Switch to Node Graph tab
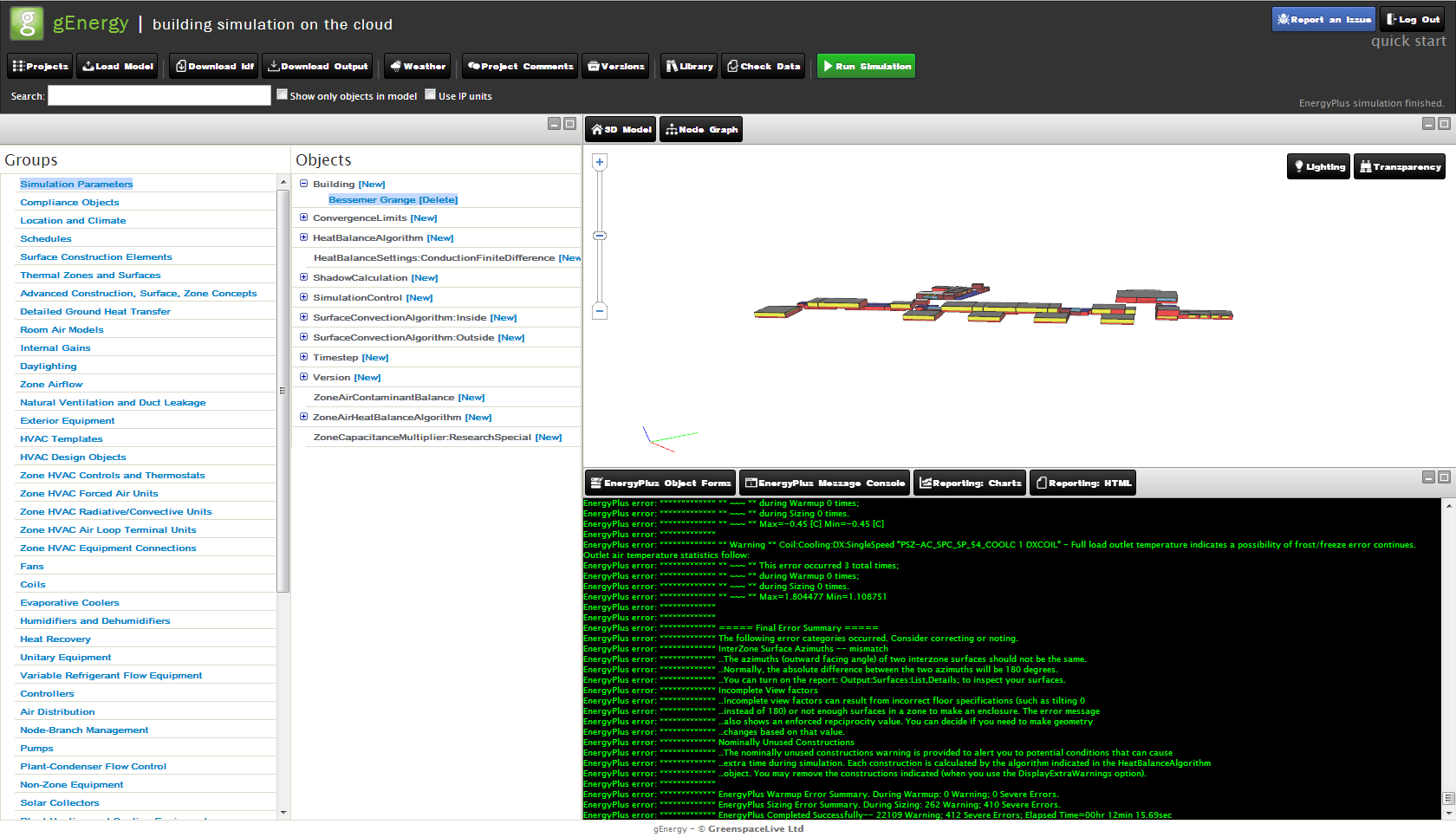The image size is (1456, 837). tap(701, 129)
